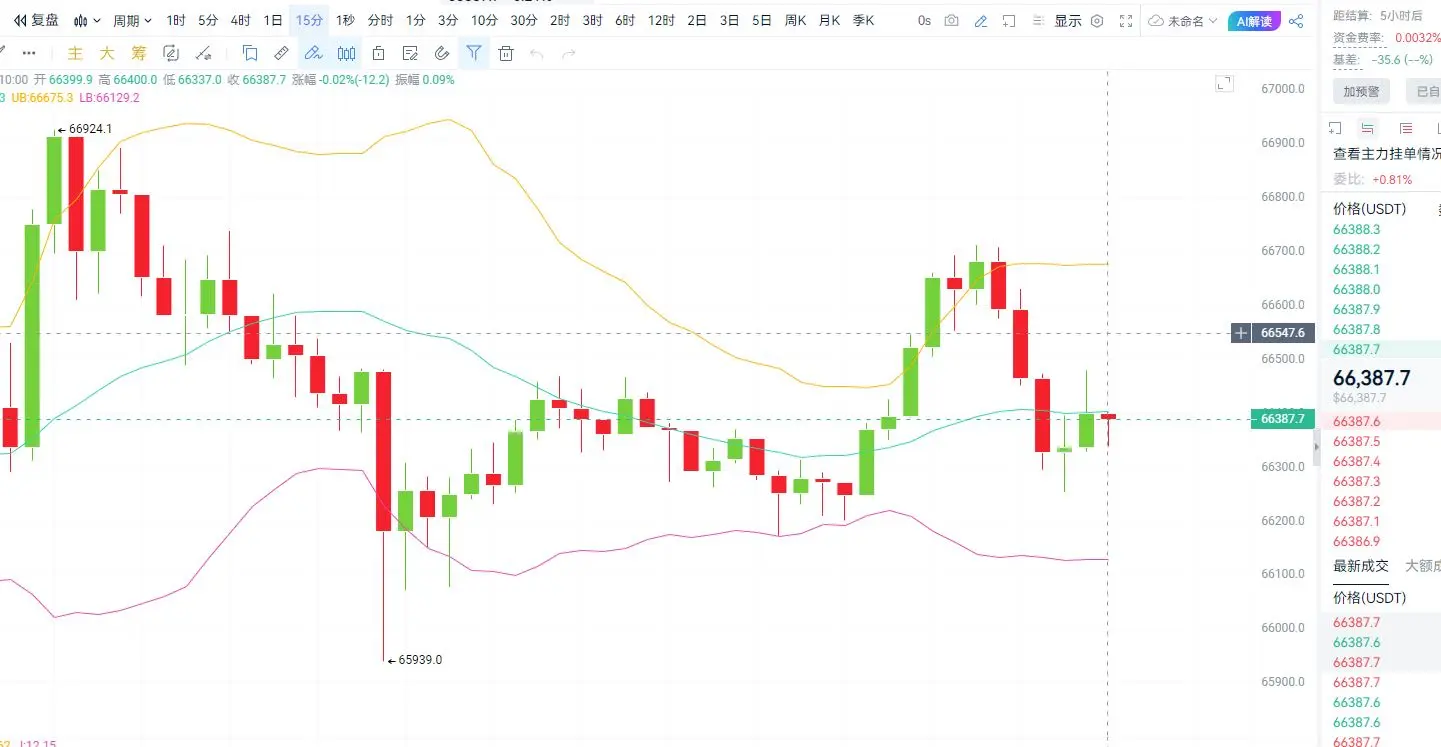Click the paperclip magnet icon

442,53
